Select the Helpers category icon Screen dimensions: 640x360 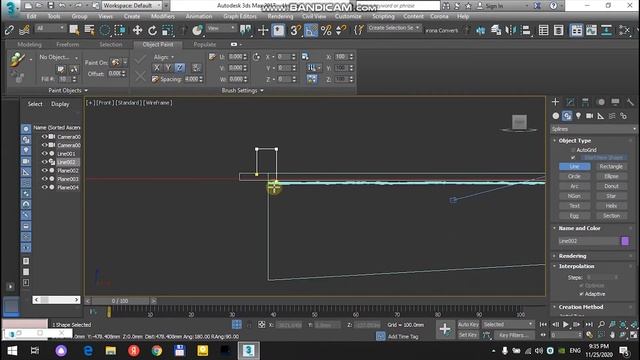601,116
